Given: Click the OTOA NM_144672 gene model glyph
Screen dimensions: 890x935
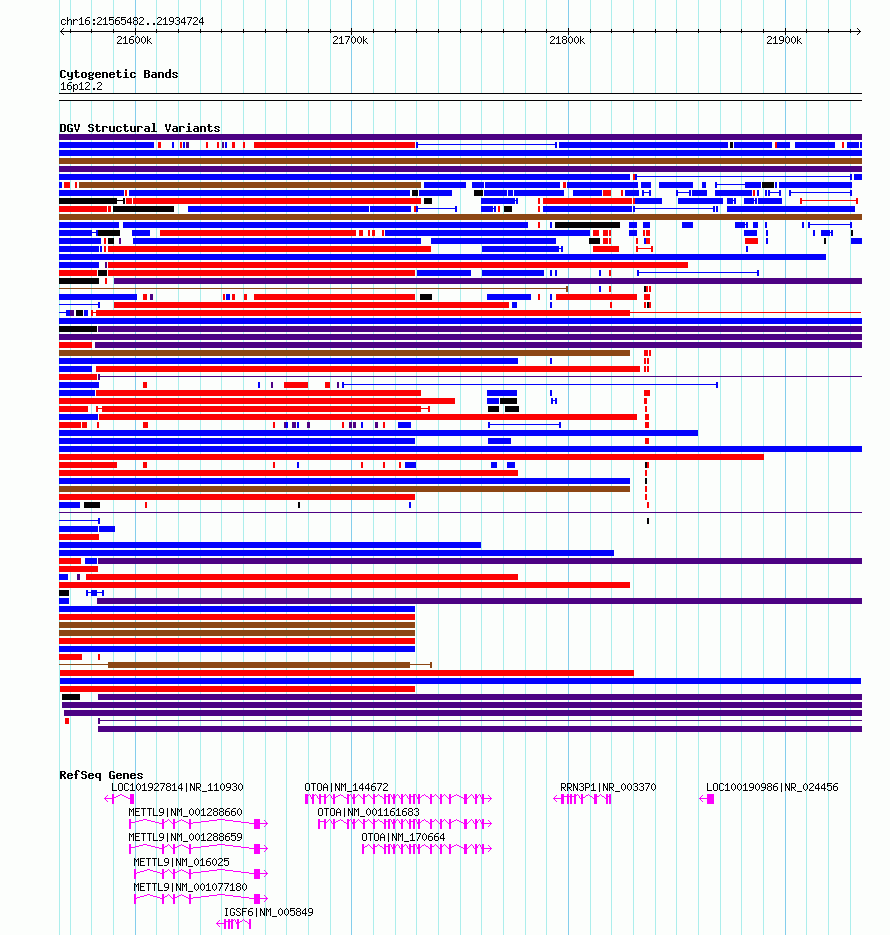Looking at the screenshot, I should [398, 799].
